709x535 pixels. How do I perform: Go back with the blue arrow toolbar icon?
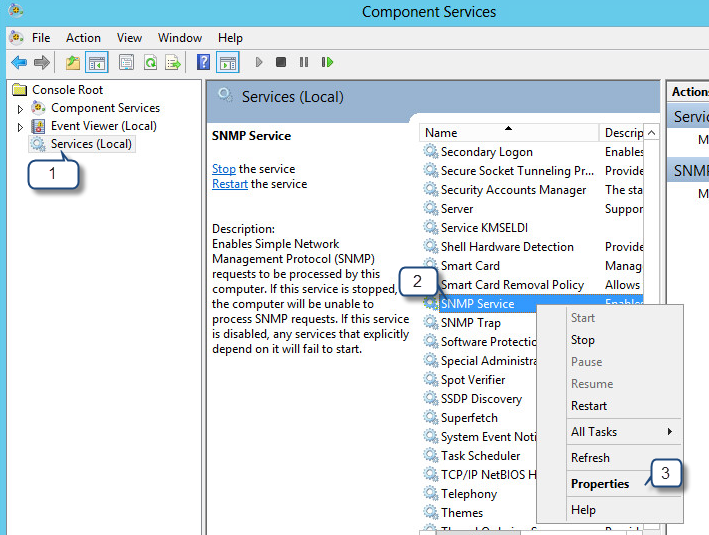[x=19, y=62]
